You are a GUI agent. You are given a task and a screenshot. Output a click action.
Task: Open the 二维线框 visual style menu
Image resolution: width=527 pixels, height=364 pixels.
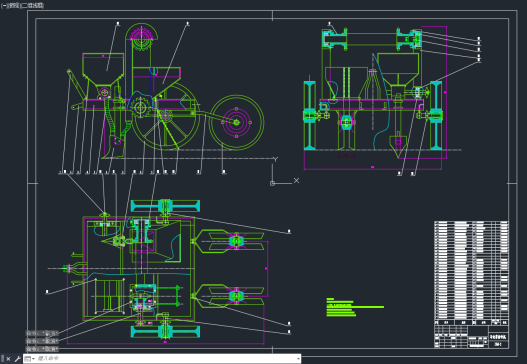pos(33,5)
